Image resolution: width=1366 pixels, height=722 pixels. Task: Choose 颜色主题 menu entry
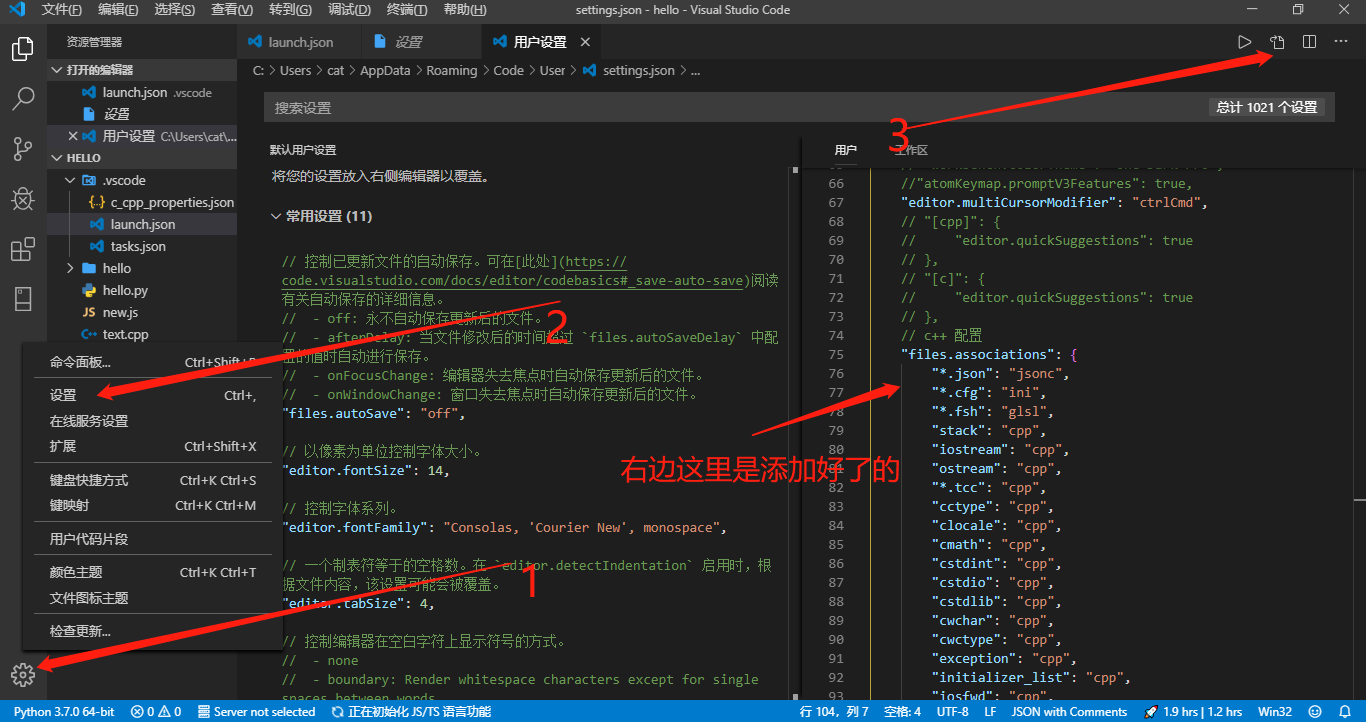pos(153,572)
